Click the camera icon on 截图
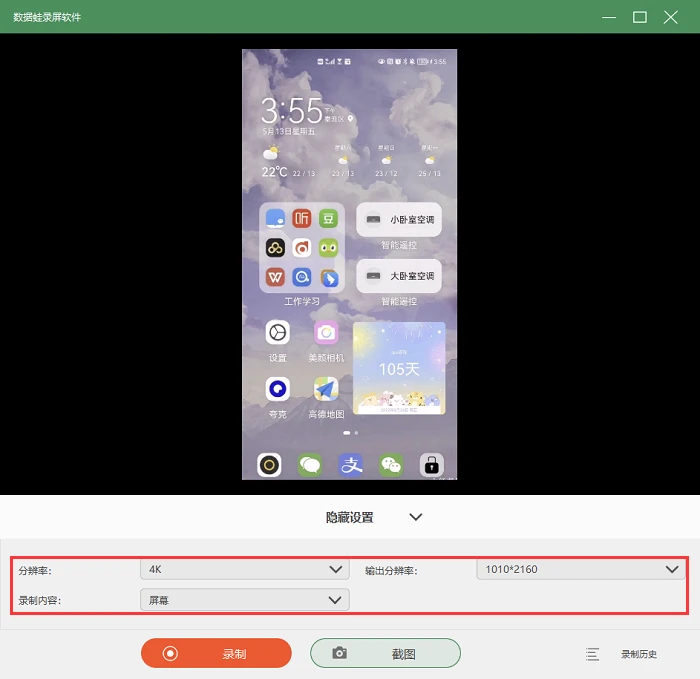Screen dimensions: 700x679 (340, 653)
